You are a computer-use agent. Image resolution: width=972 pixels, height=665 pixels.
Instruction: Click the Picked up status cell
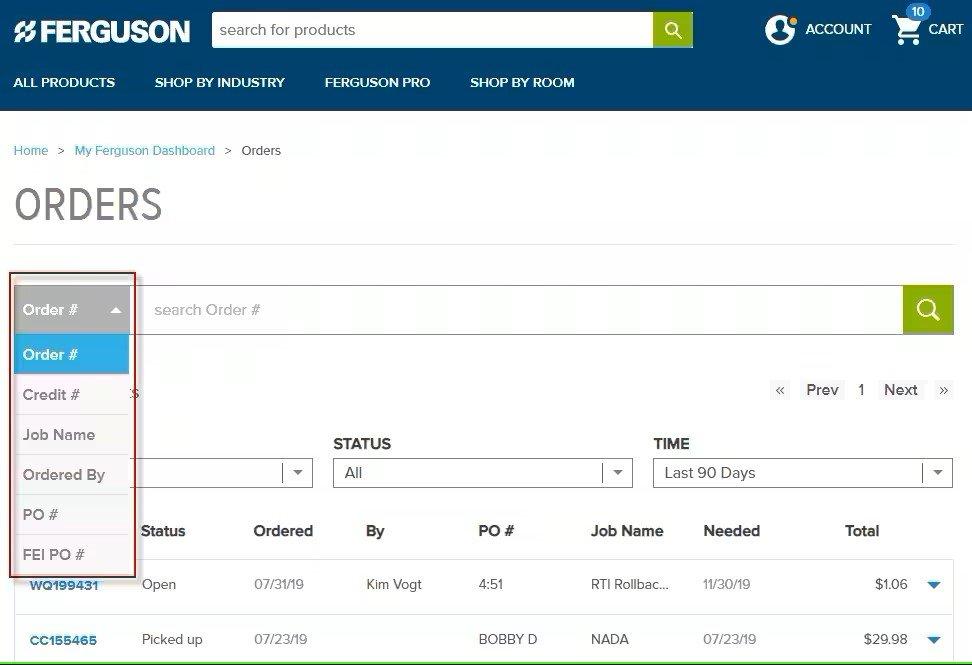coord(172,640)
